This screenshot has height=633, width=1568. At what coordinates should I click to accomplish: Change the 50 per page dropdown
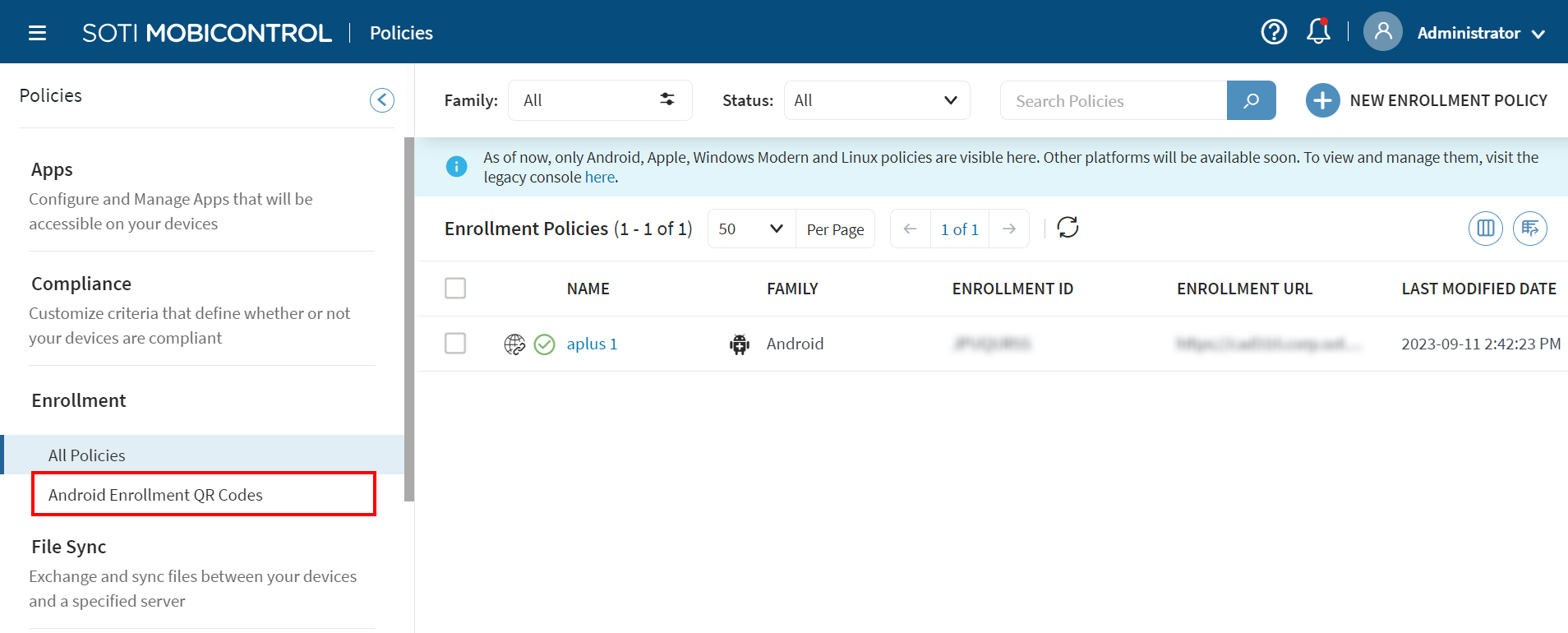750,229
